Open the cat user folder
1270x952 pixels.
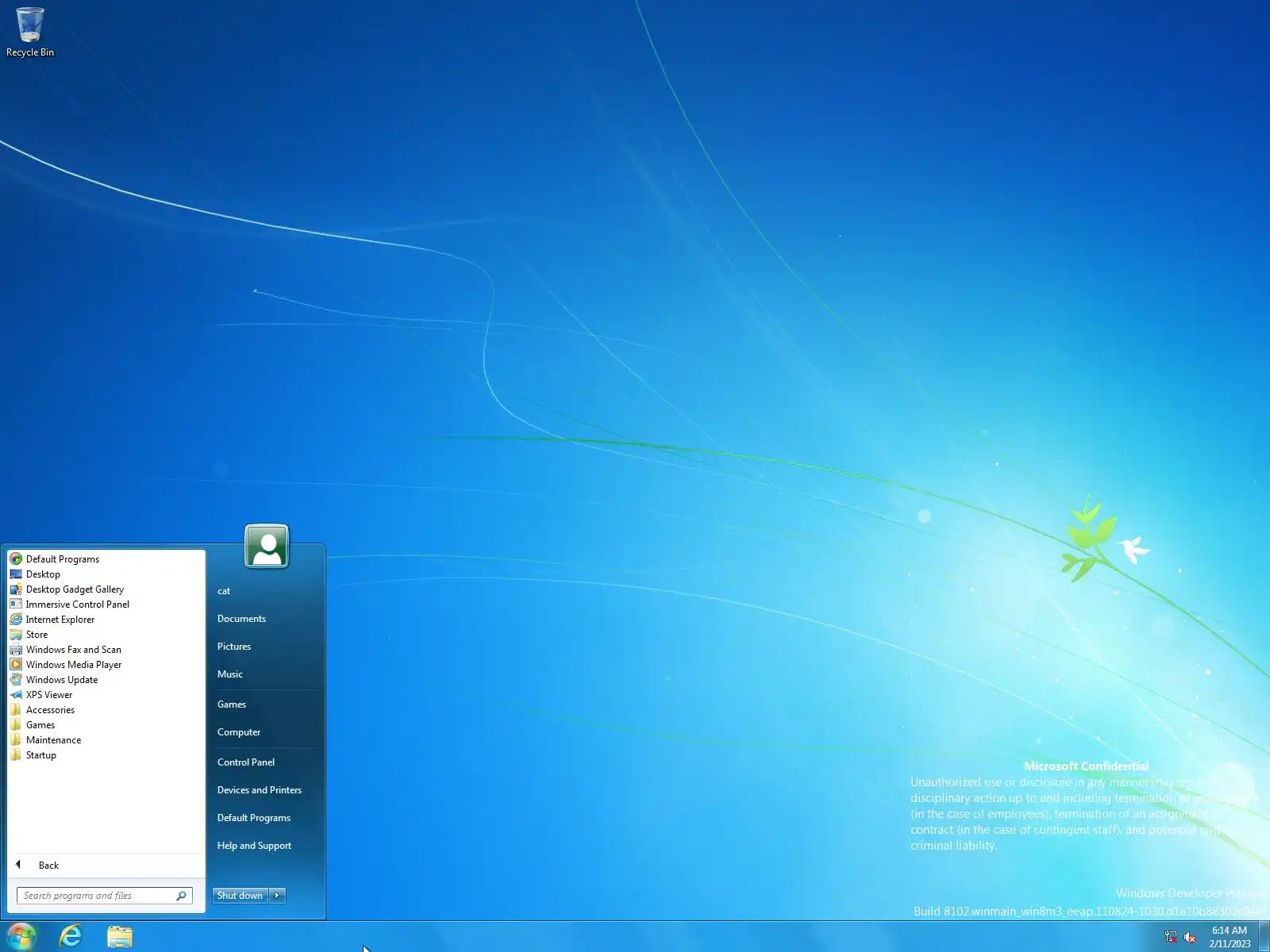click(x=224, y=591)
